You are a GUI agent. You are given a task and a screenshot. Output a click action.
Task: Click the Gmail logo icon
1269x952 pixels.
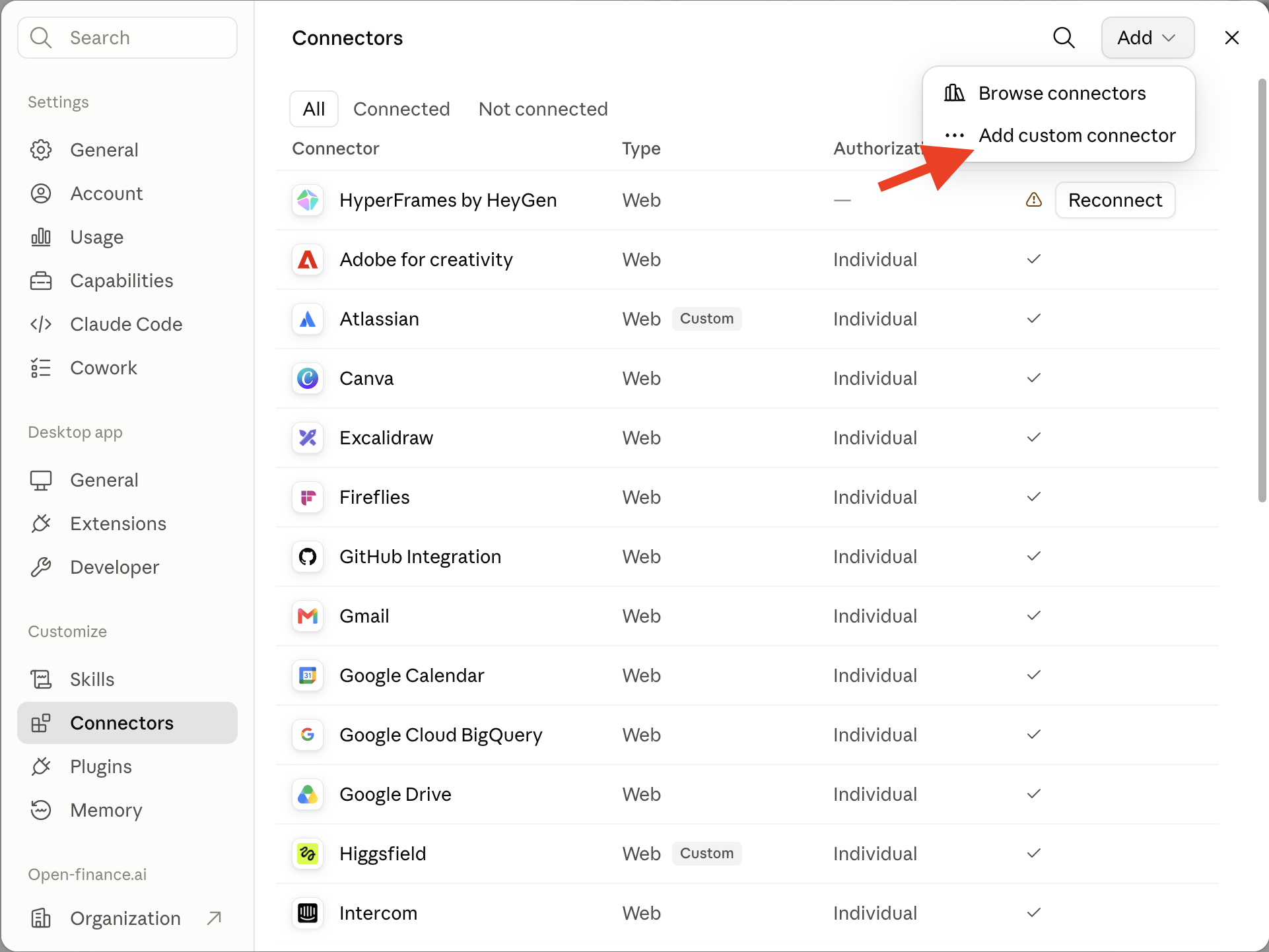click(308, 616)
